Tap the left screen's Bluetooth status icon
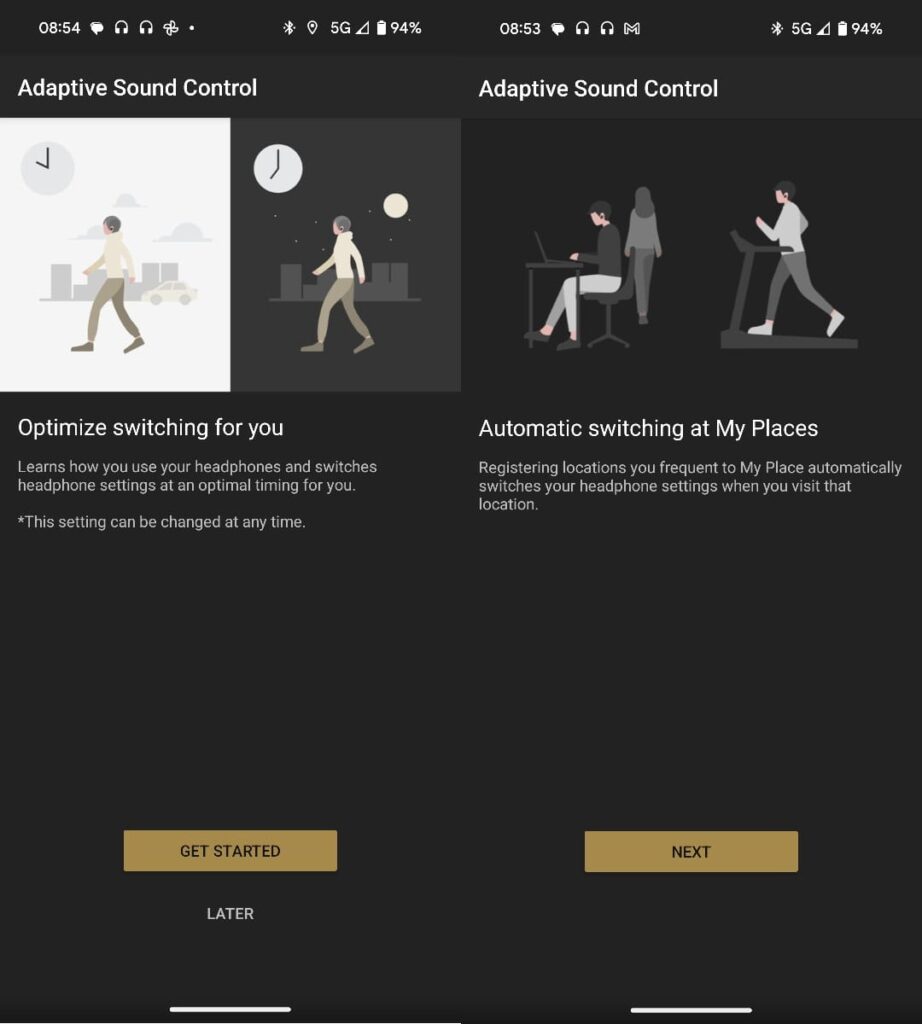This screenshot has height=1024, width=922. pos(289,27)
